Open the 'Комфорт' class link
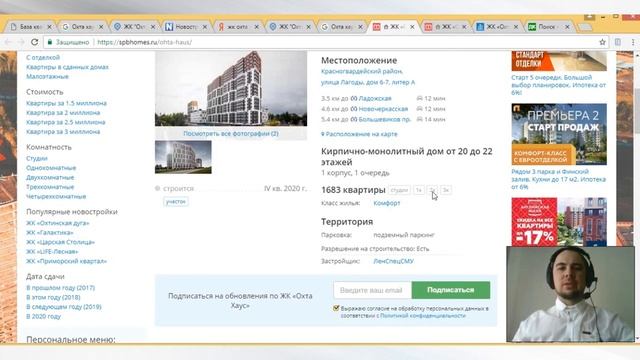Viewport: 640px width, 360px height. point(387,203)
